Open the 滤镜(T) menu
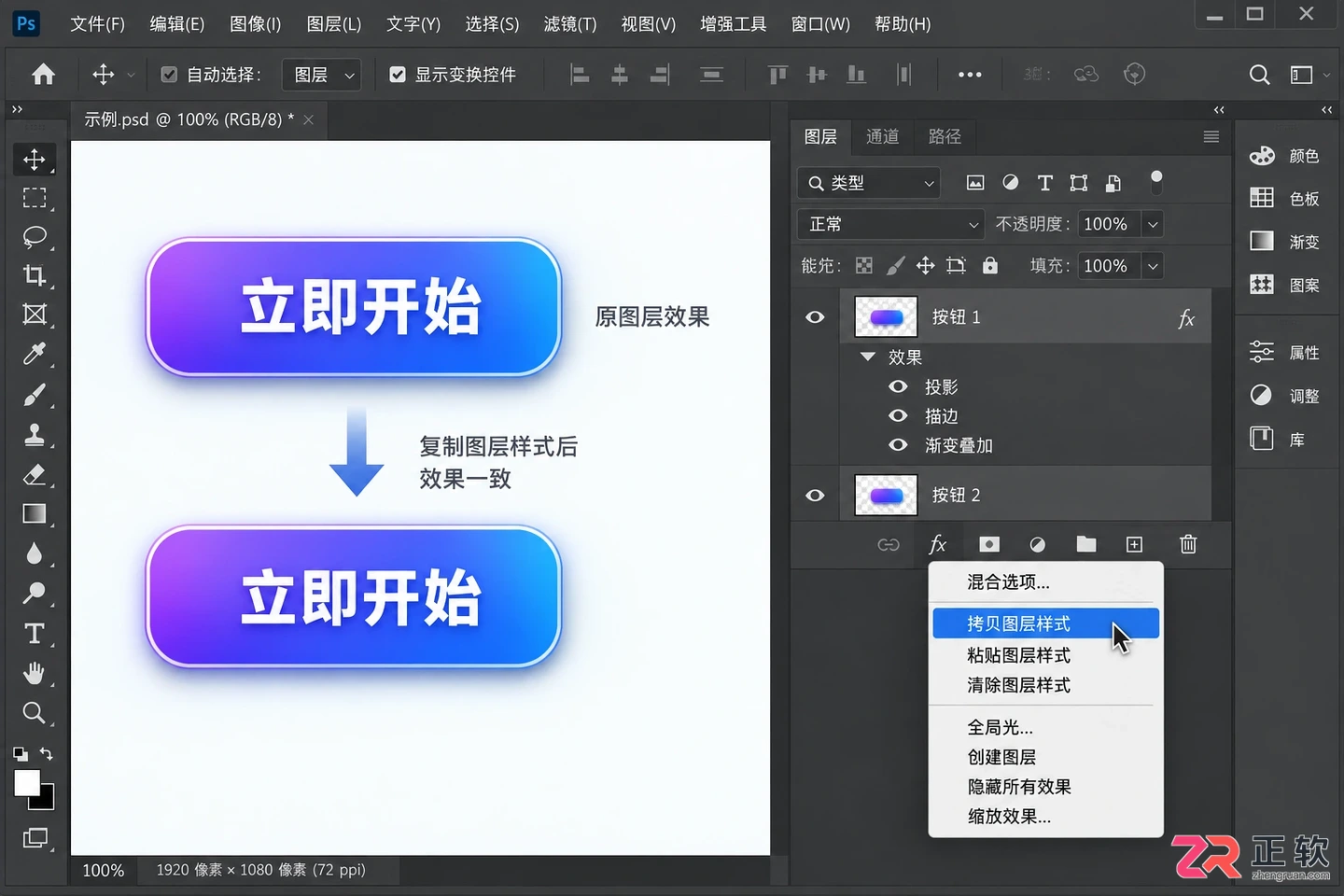This screenshot has height=896, width=1344. 570,24
